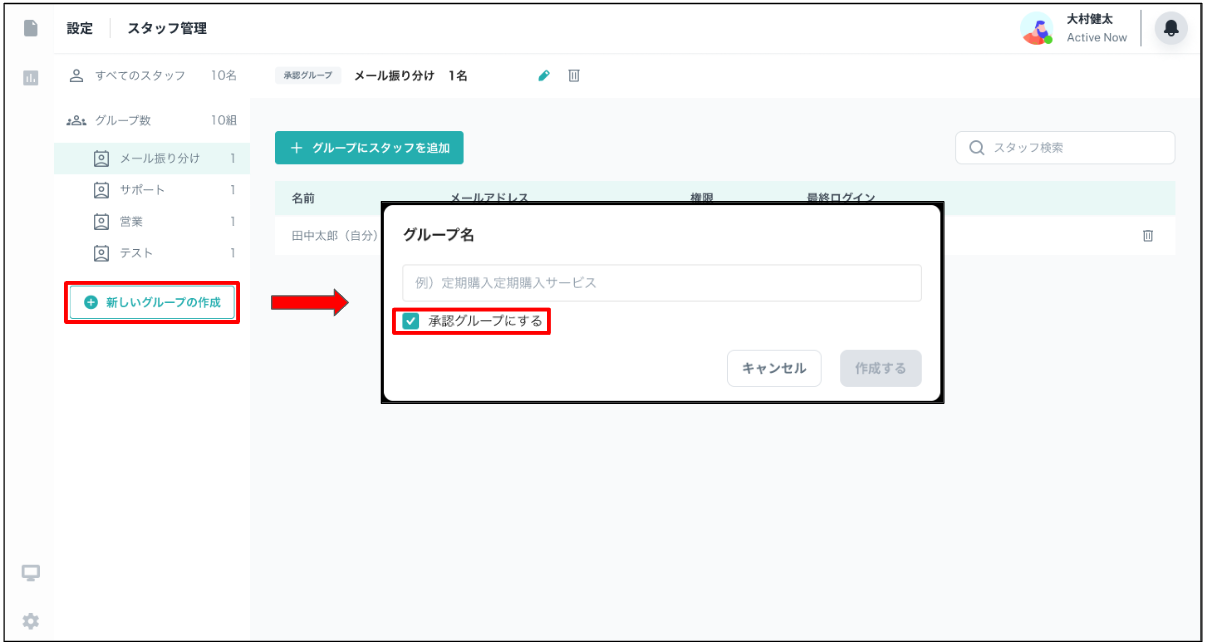Viewport: 1205px width, 644px height.
Task: Click the notification bell icon
Action: 1171,29
